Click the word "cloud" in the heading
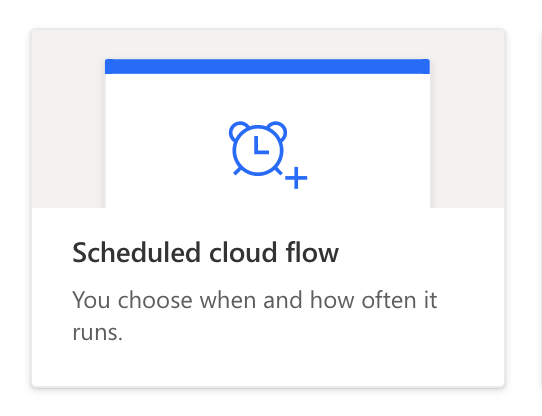Viewport: 542px width, 416px height. coord(243,252)
